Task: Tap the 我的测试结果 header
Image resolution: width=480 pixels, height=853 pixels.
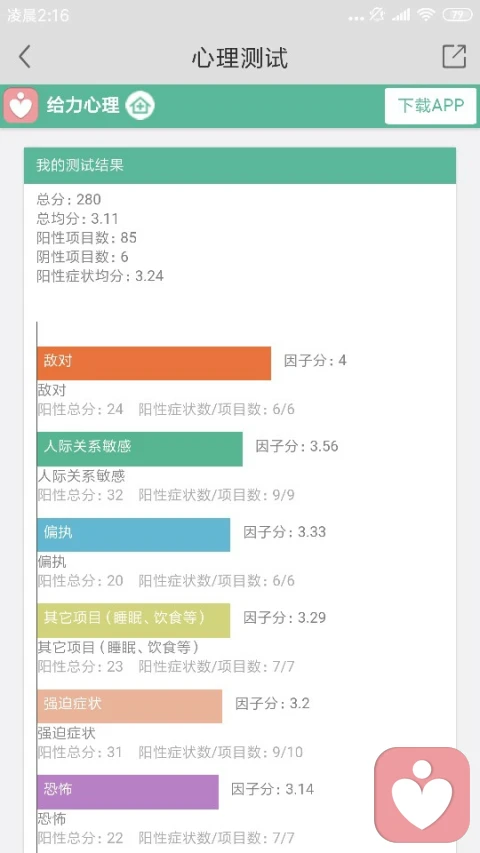Action: (239, 165)
